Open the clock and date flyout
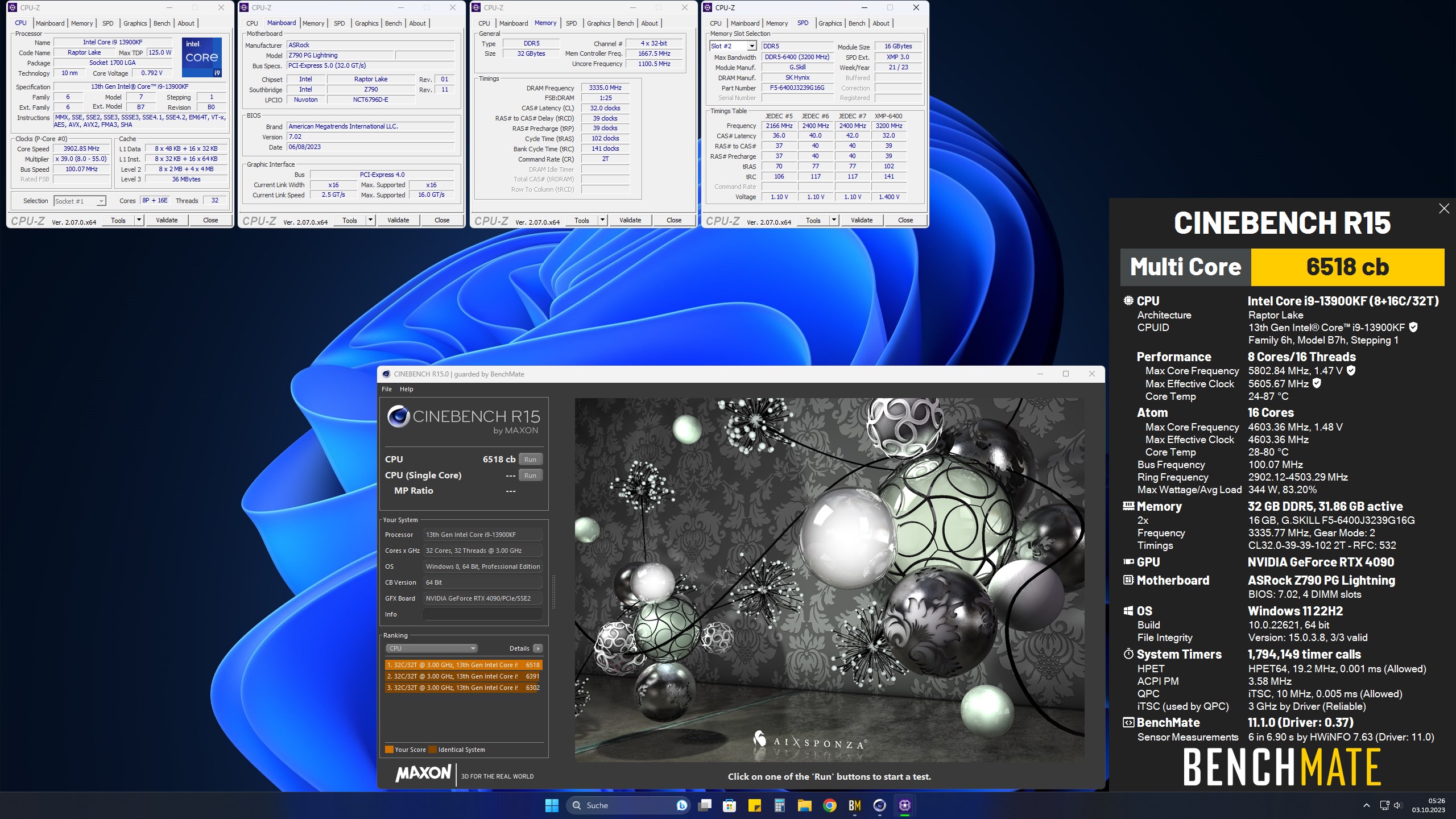Viewport: 1456px width, 819px height. [1429, 805]
